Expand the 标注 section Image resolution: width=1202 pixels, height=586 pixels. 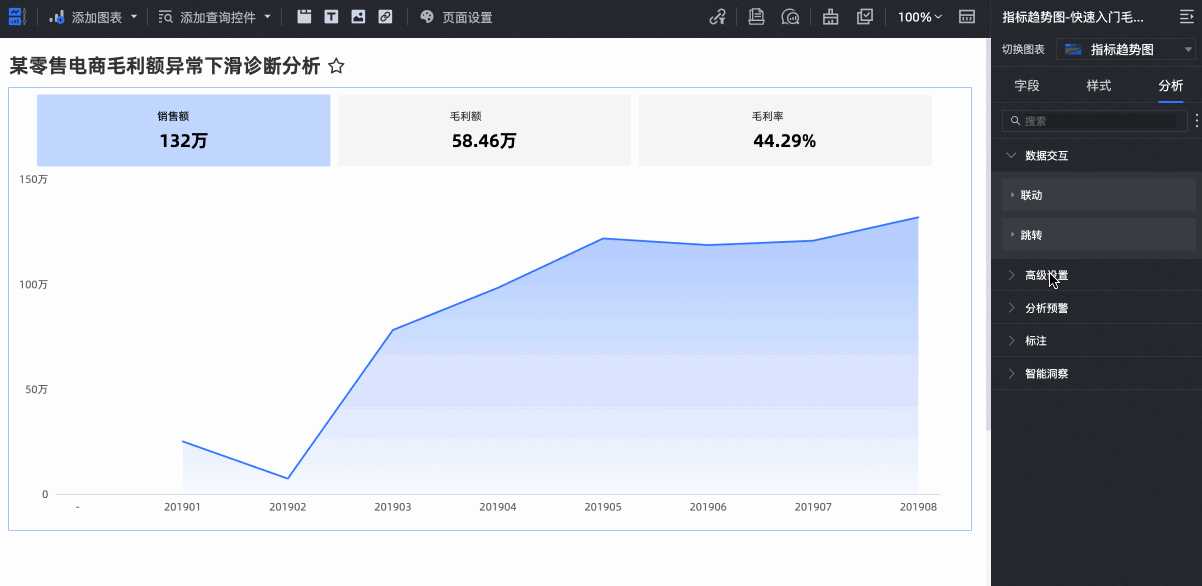[1096, 341]
